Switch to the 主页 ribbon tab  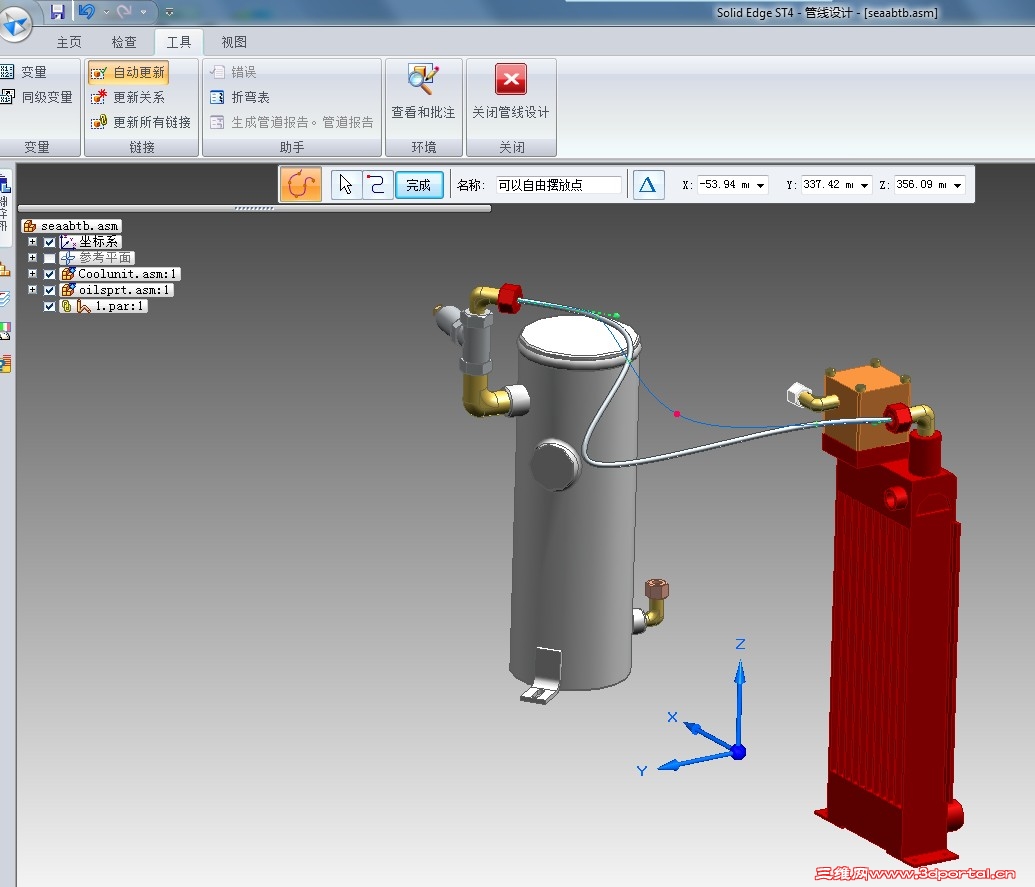69,42
